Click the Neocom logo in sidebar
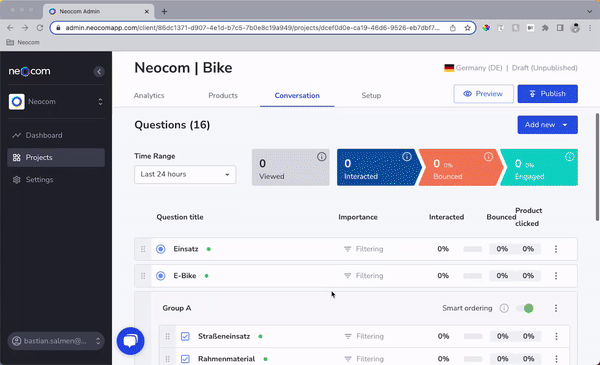The width and height of the screenshot is (600, 365). coord(29,71)
